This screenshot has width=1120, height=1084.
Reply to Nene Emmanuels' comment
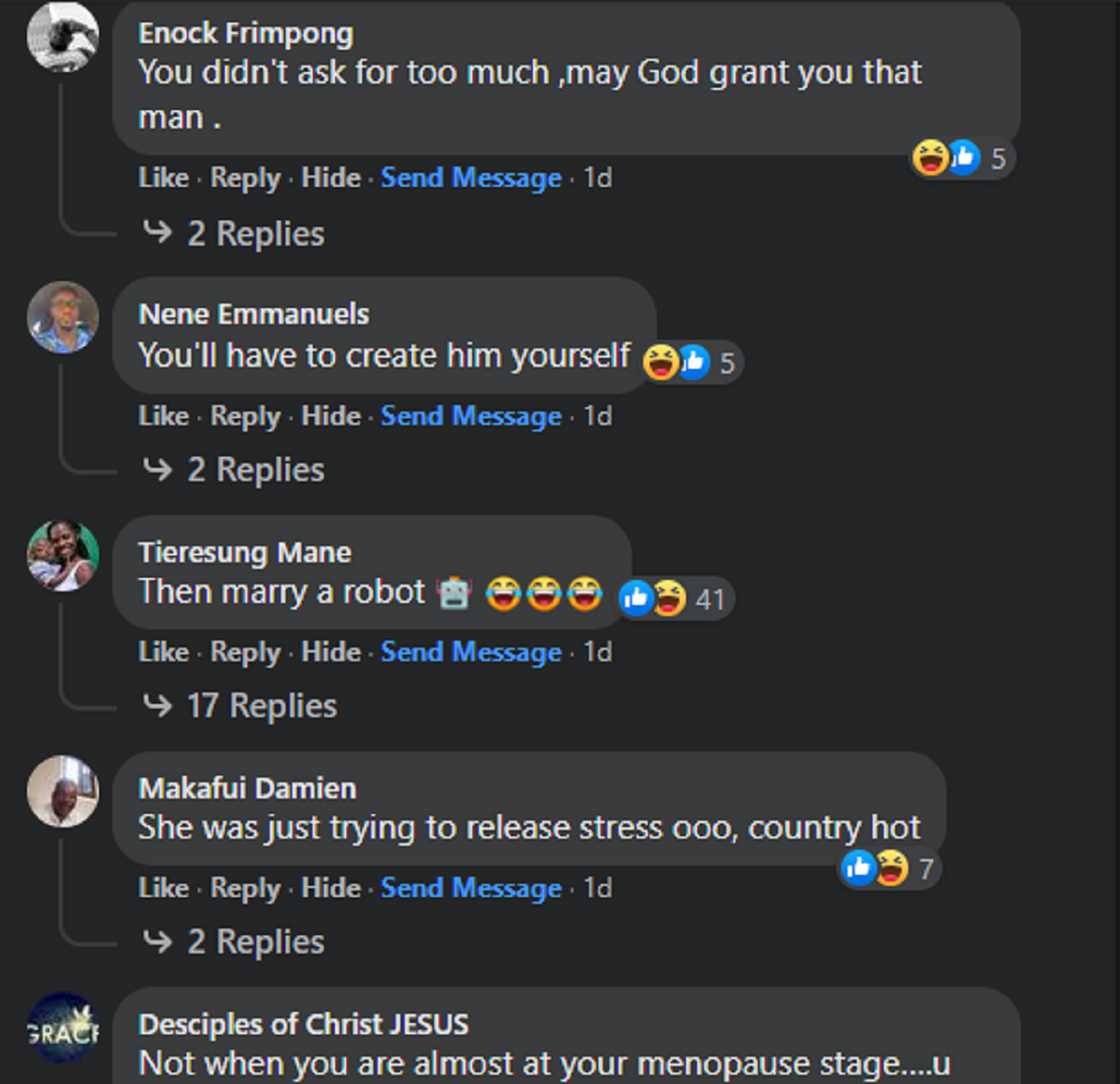coord(245,416)
